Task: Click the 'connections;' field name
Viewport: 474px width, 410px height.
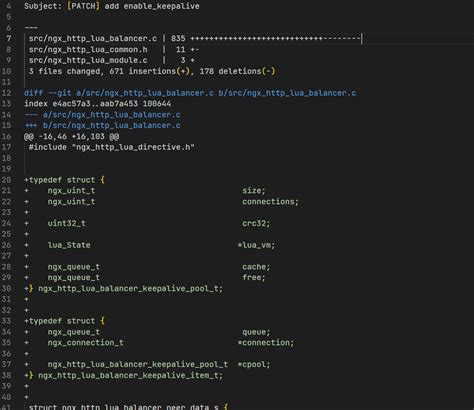Action: tap(270, 202)
